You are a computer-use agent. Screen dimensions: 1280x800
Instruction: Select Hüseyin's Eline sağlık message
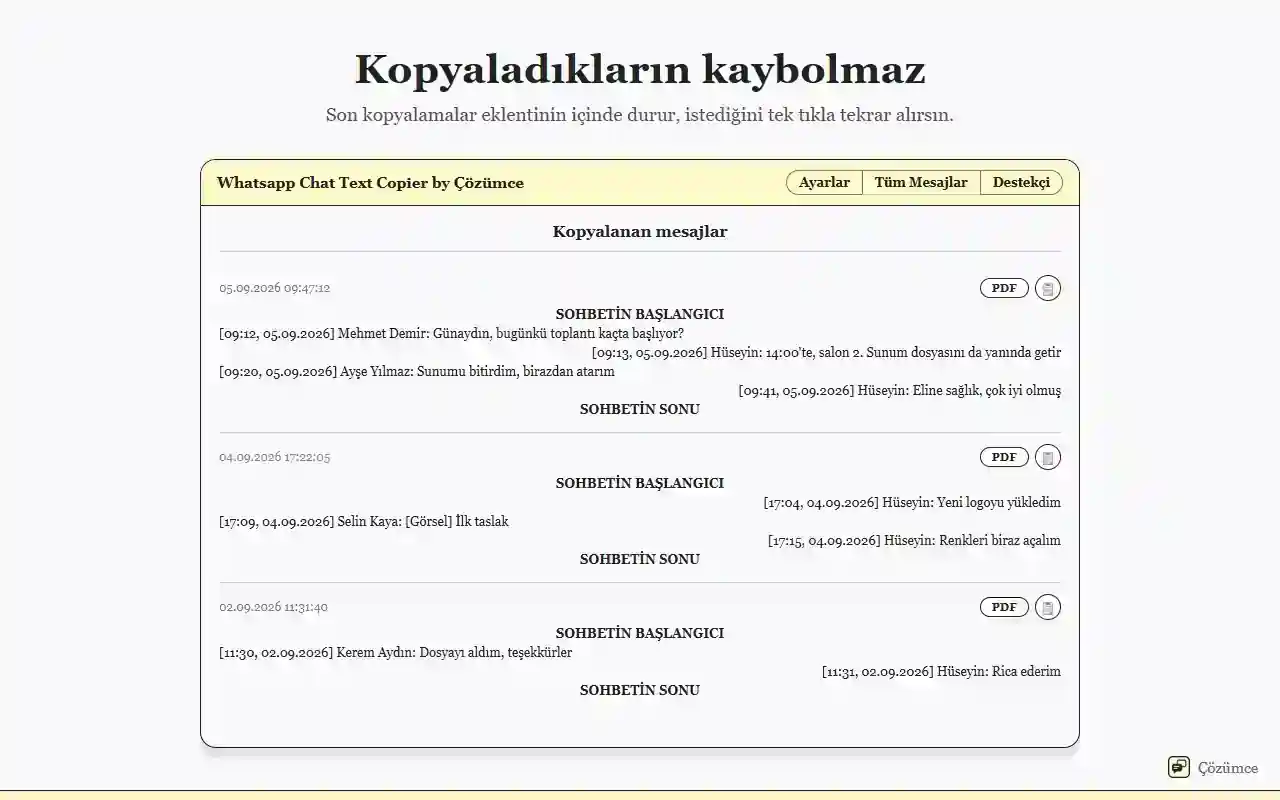pyautogui.click(x=900, y=390)
